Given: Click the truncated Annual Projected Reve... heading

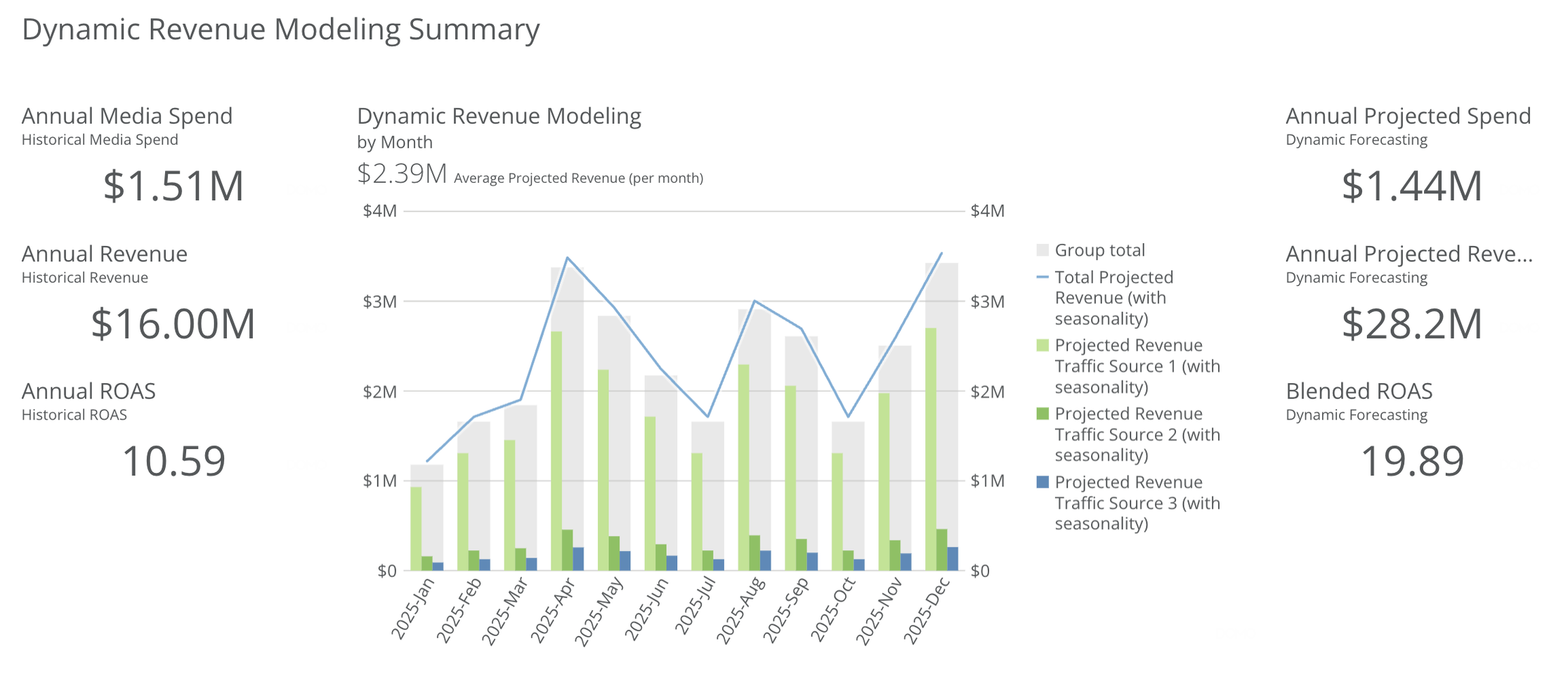Looking at the screenshot, I should [x=1409, y=254].
